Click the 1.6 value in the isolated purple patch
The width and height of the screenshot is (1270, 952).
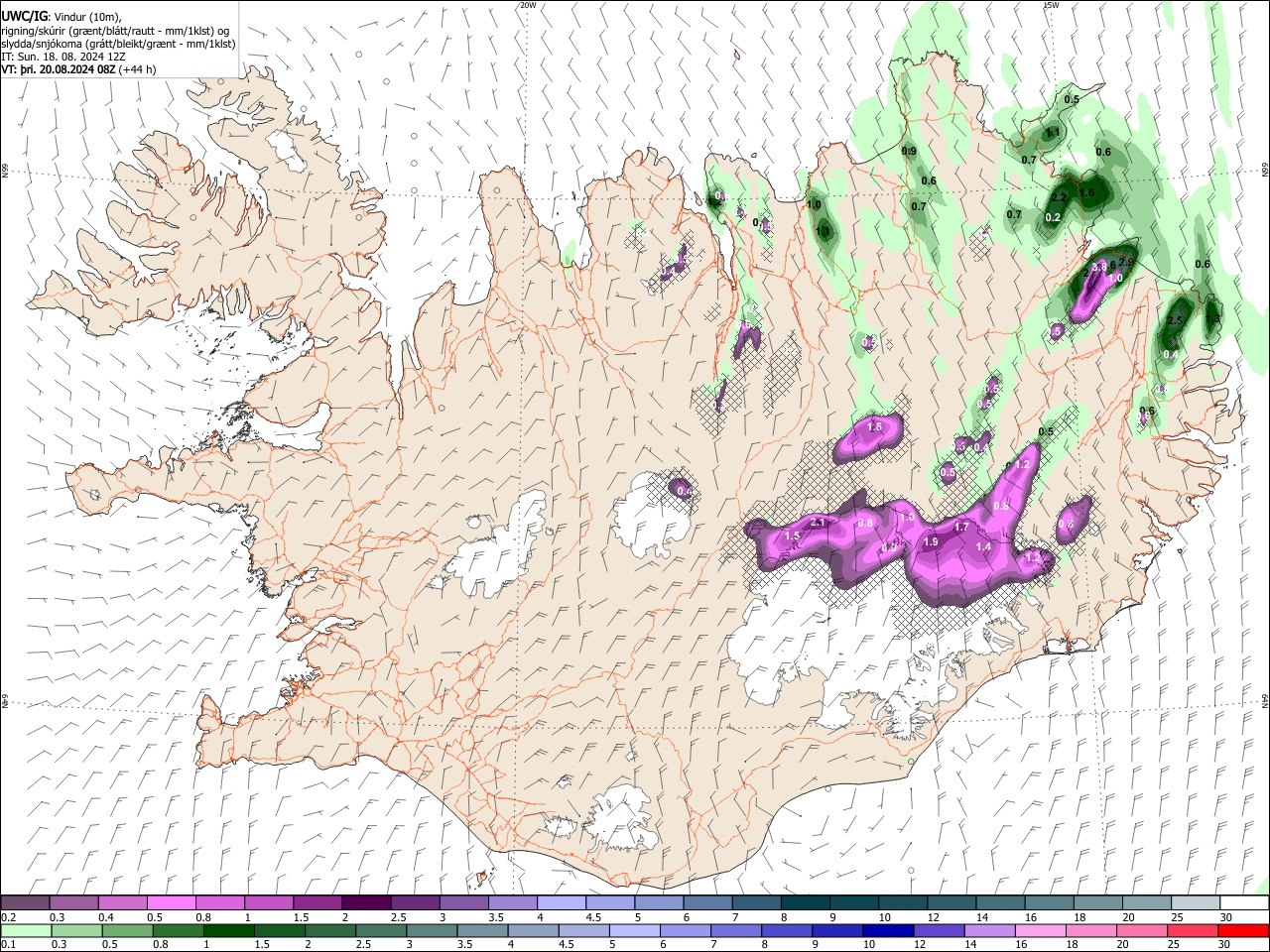(x=874, y=427)
